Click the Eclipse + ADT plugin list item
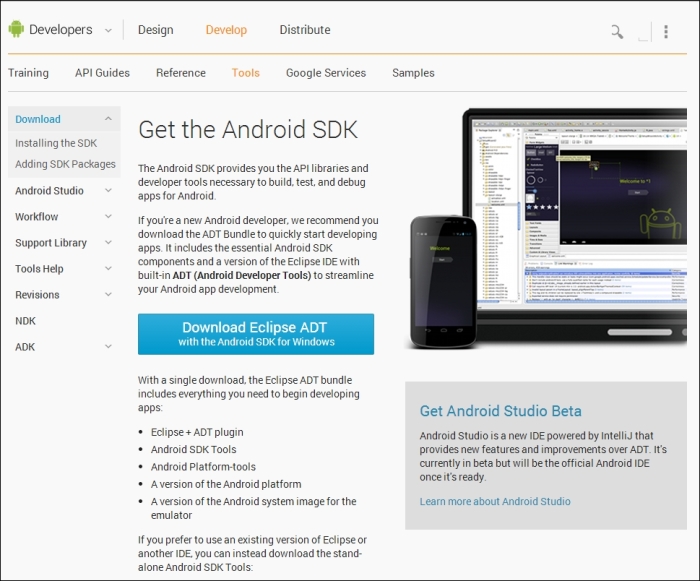The width and height of the screenshot is (700, 581). coord(197,432)
